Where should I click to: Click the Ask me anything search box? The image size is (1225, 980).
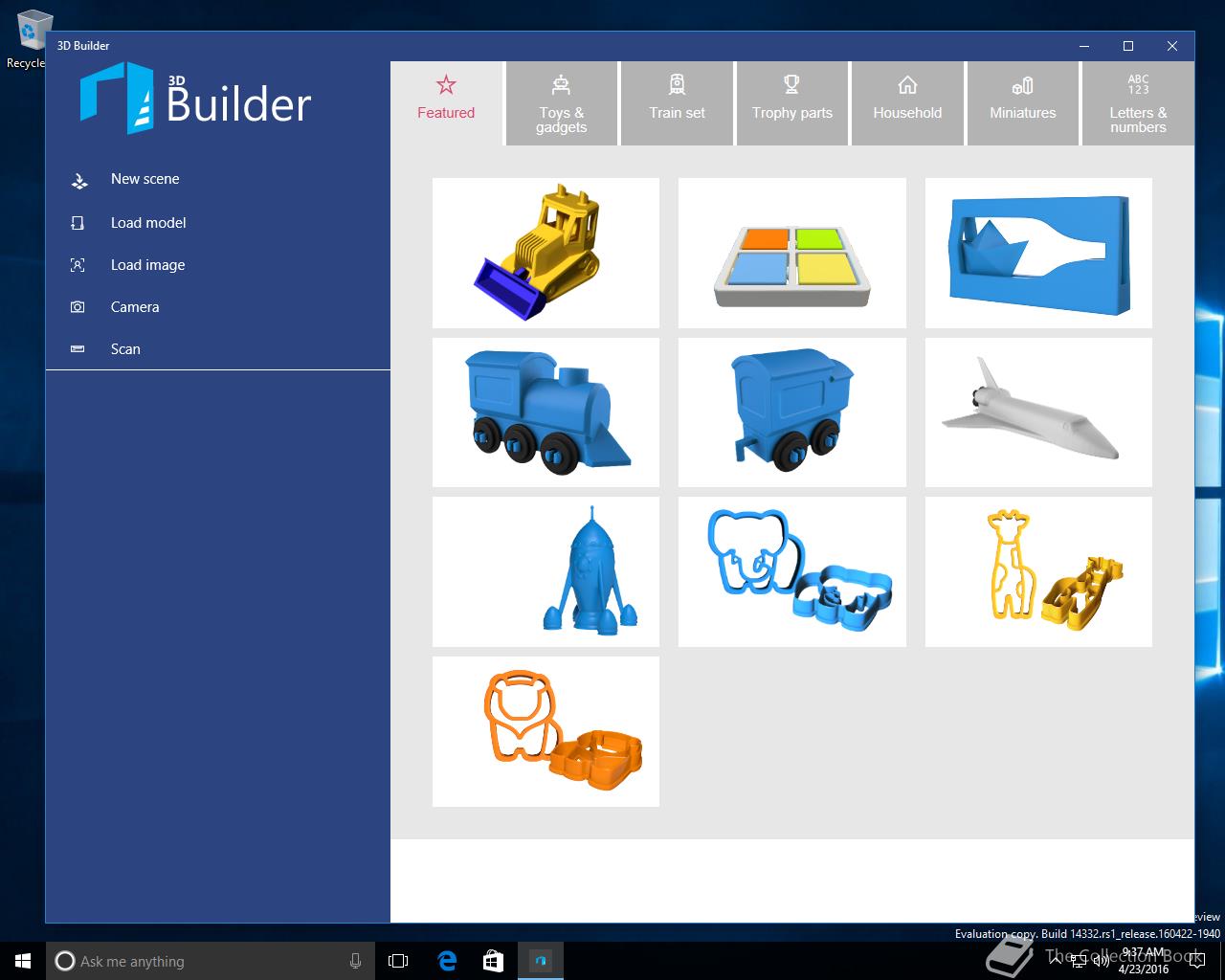[209, 961]
